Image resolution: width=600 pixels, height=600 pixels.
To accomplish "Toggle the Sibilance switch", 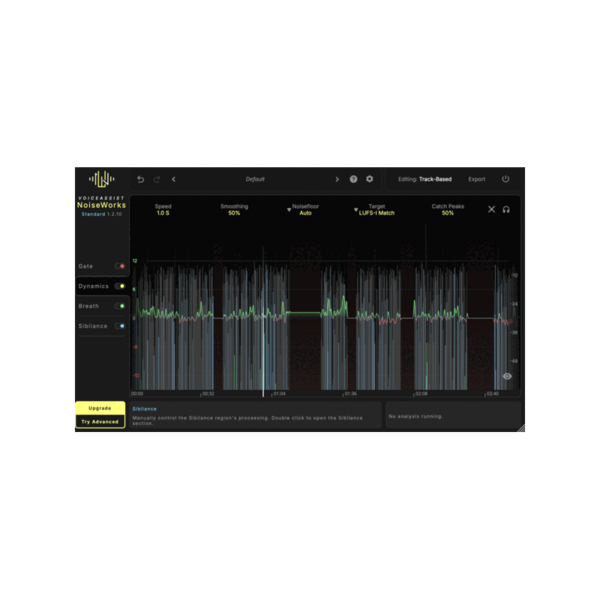I will pos(120,326).
